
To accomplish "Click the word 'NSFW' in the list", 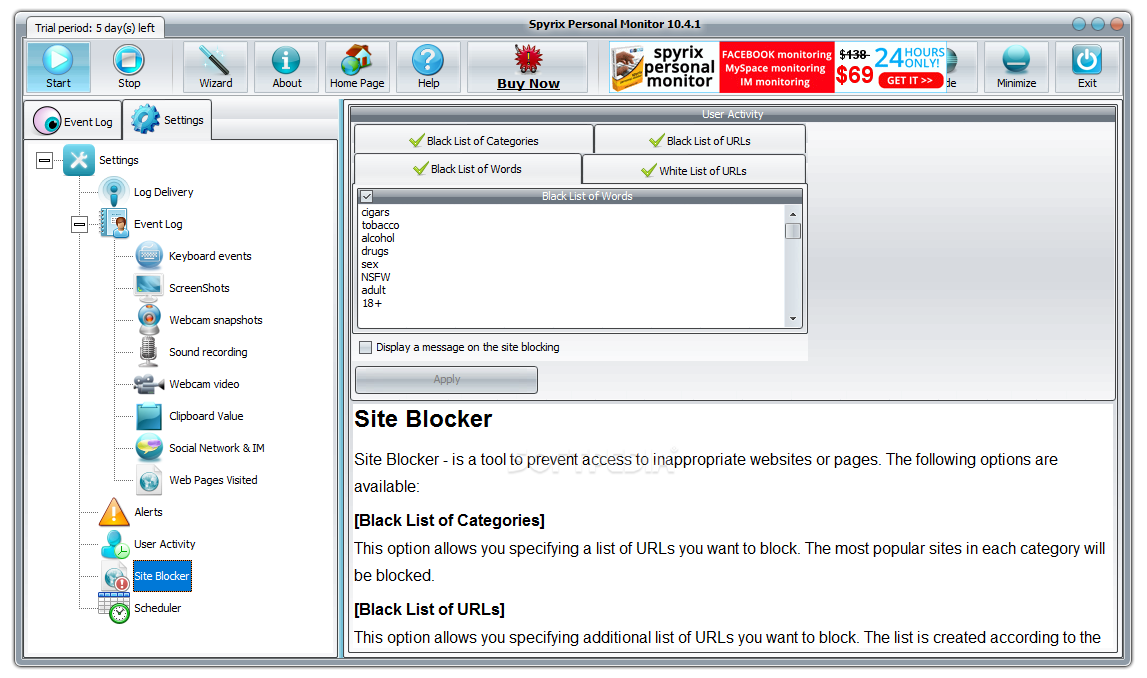I will click(375, 277).
